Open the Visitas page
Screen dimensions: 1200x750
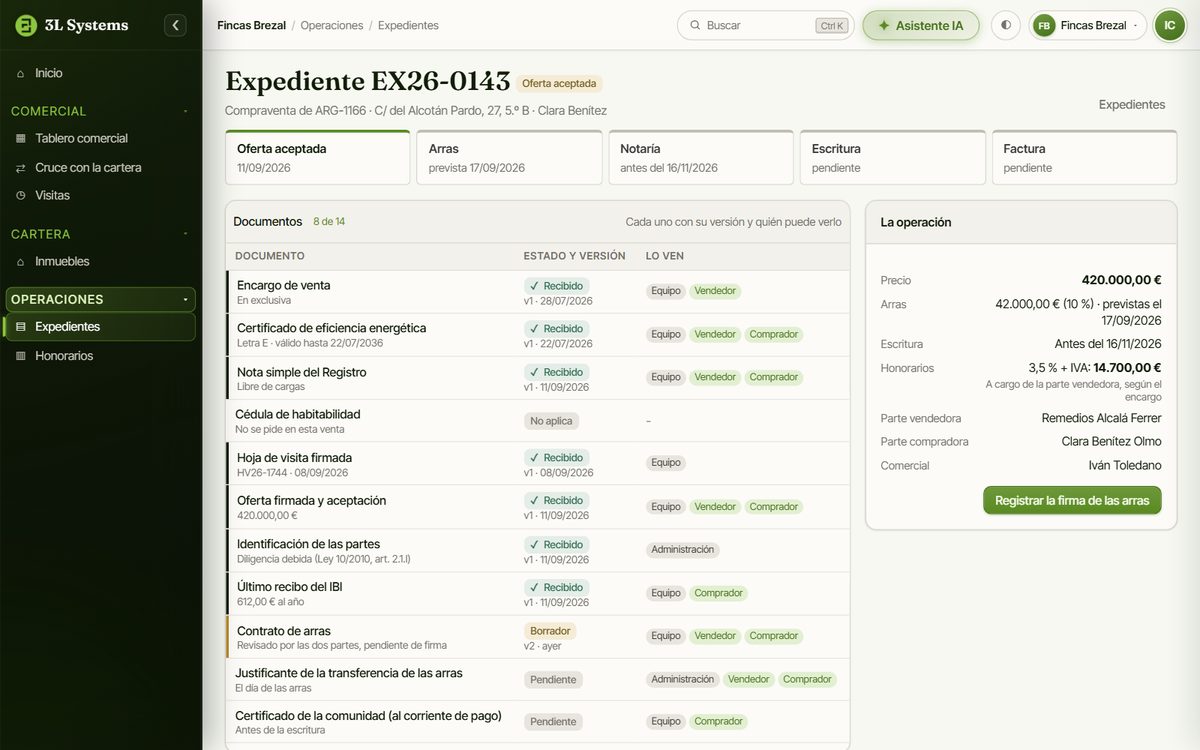tap(100, 195)
